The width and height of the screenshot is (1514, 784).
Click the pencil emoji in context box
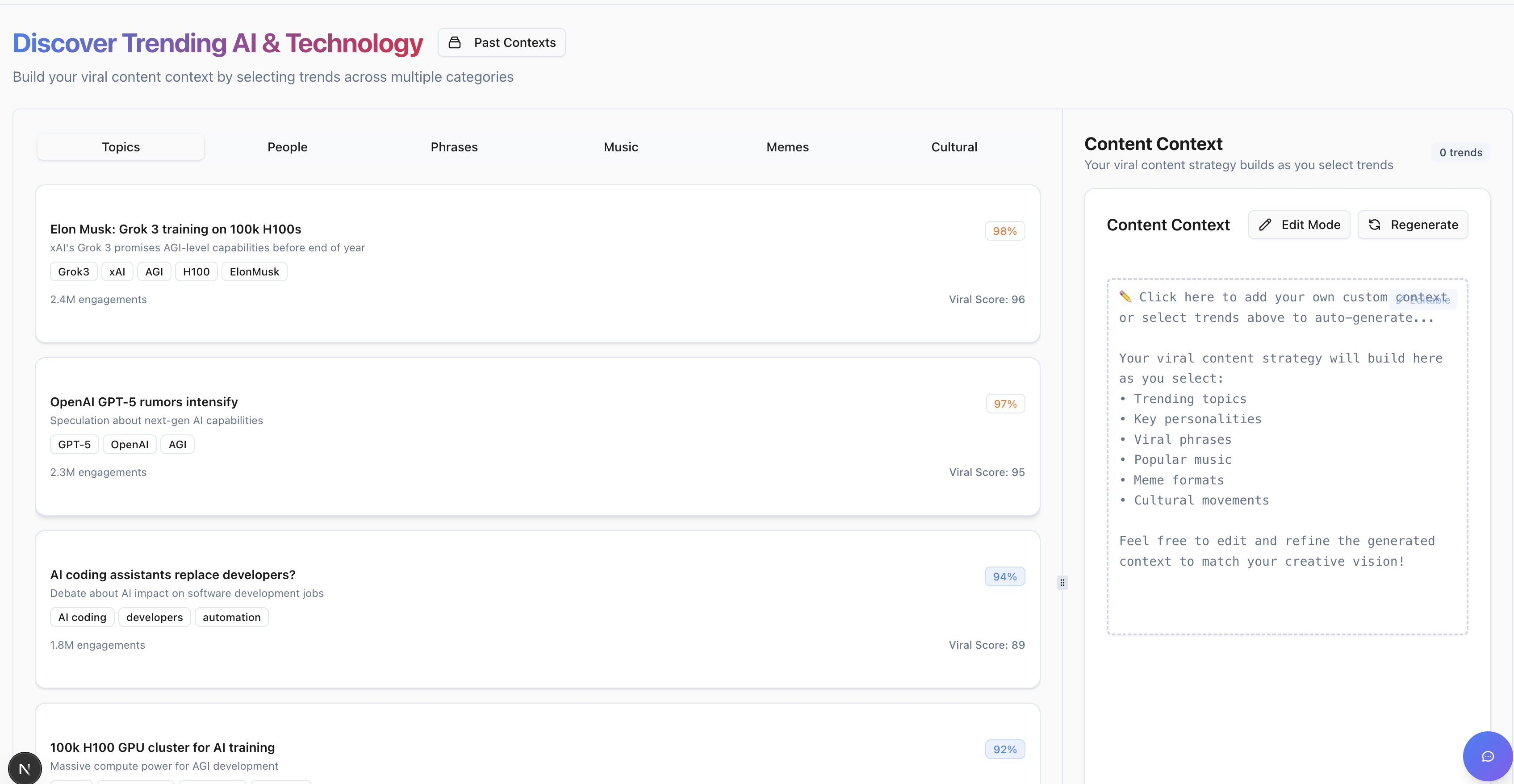point(1125,296)
